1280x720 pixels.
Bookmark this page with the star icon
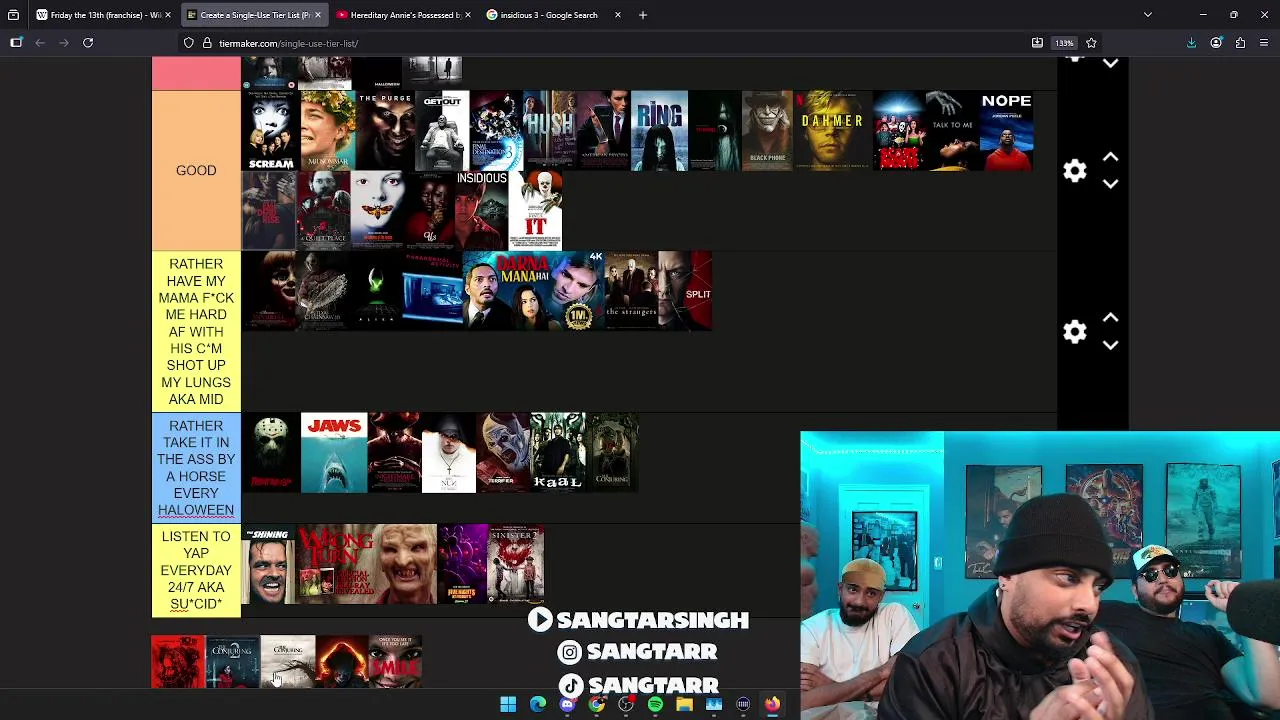pyautogui.click(x=1091, y=43)
